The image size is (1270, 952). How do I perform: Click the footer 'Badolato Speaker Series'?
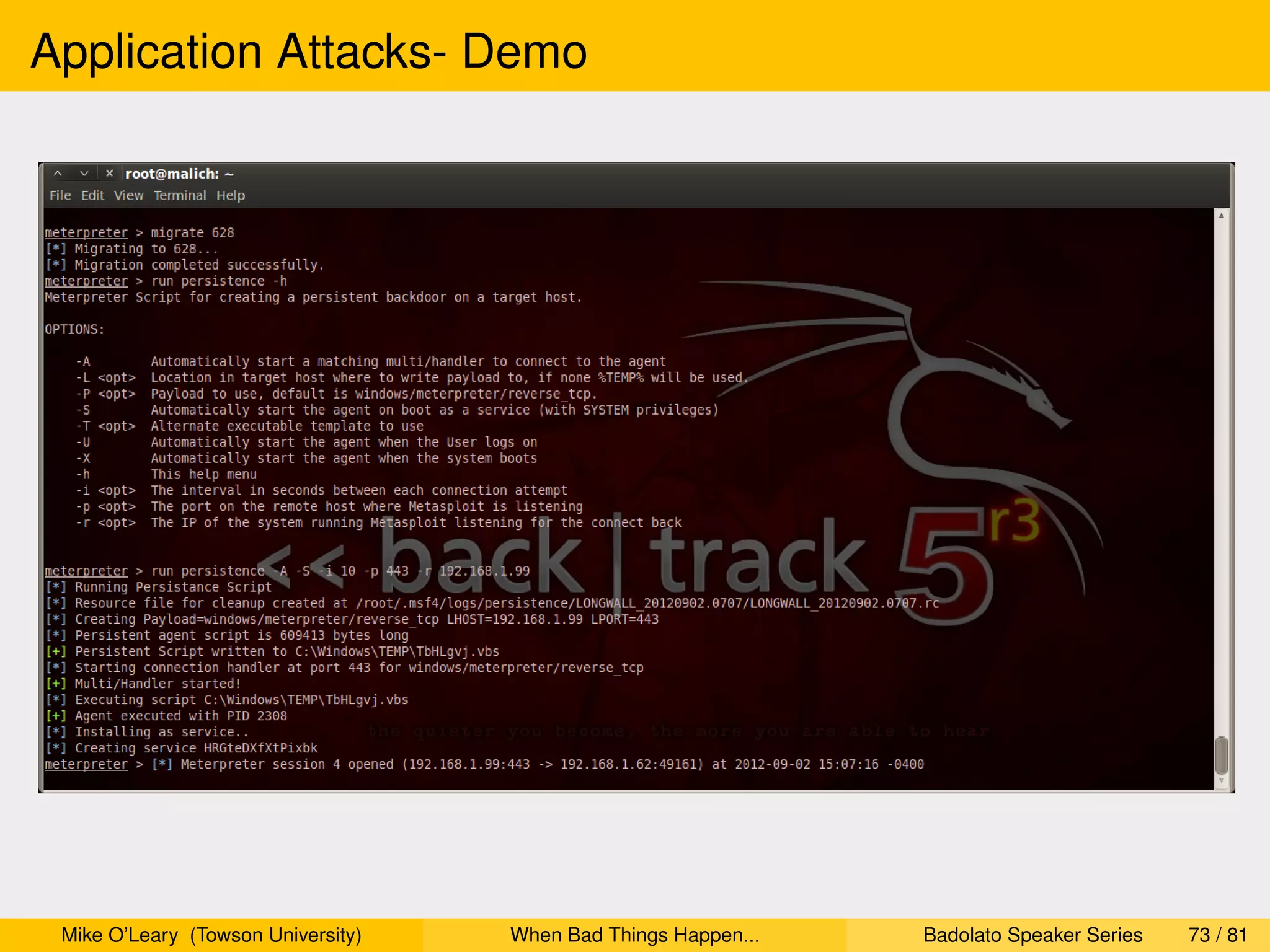(x=1032, y=935)
